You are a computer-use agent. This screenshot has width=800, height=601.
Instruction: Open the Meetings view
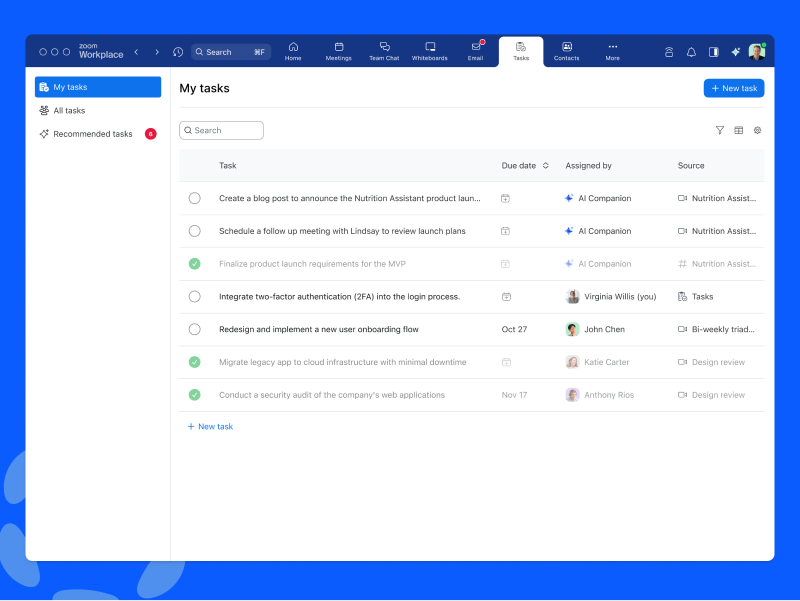(x=338, y=50)
